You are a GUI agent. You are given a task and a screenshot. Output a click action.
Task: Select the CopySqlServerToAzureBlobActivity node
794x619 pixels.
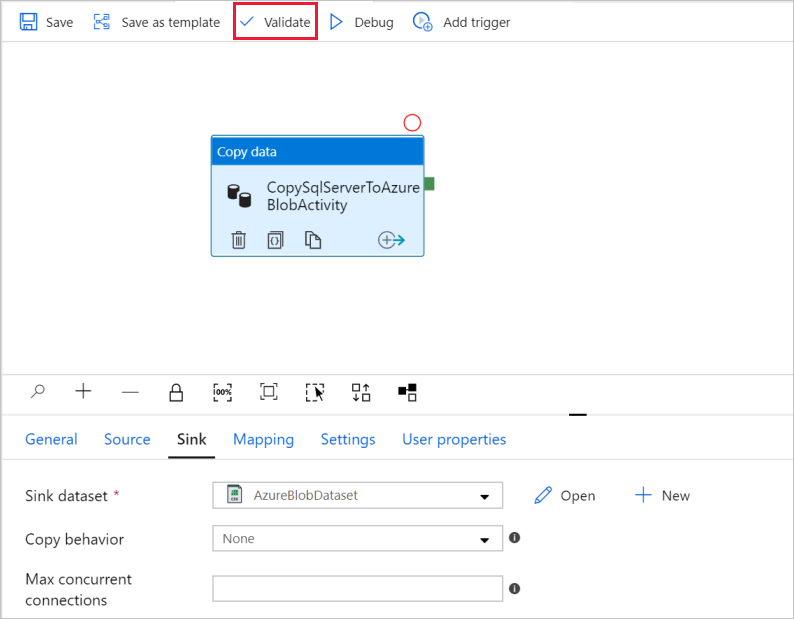[317, 196]
